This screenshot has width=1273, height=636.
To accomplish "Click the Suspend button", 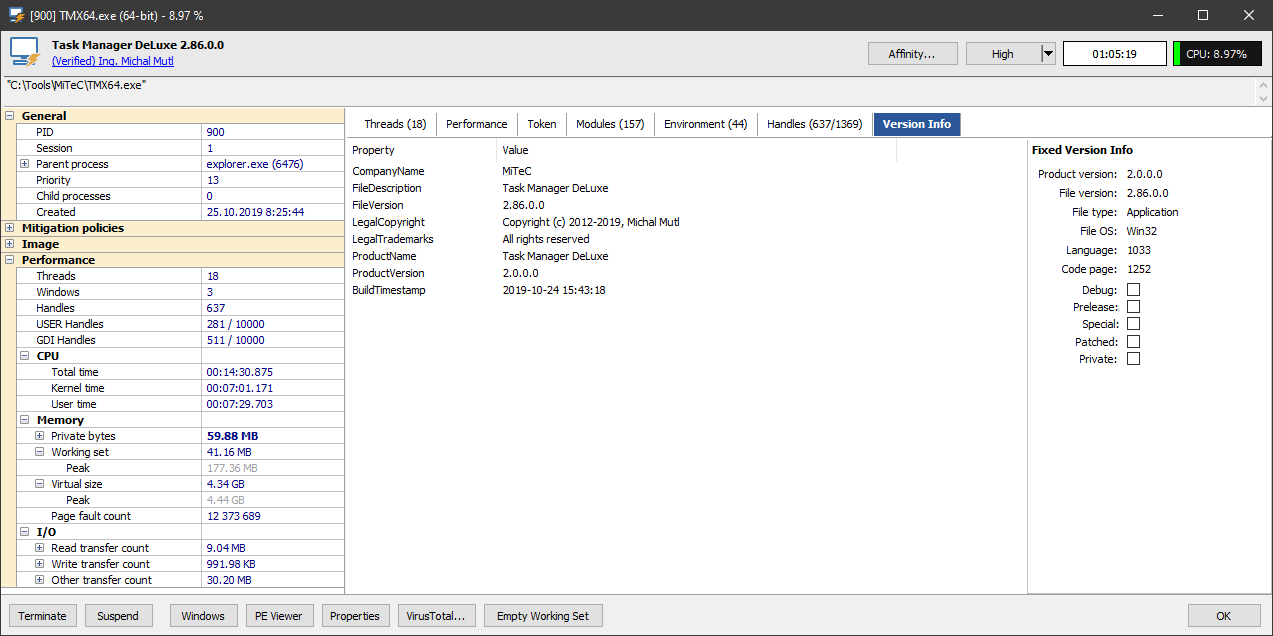I will tap(118, 616).
